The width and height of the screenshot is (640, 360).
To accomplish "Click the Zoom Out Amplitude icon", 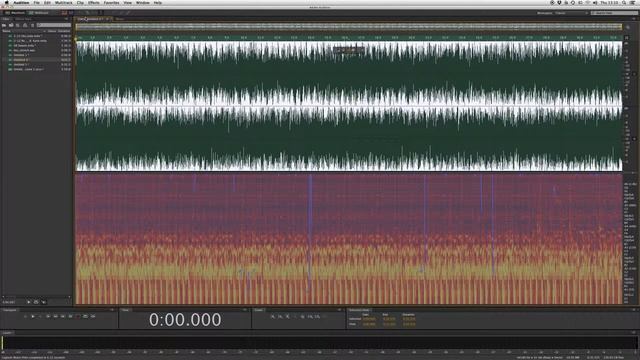I will pos(280,316).
